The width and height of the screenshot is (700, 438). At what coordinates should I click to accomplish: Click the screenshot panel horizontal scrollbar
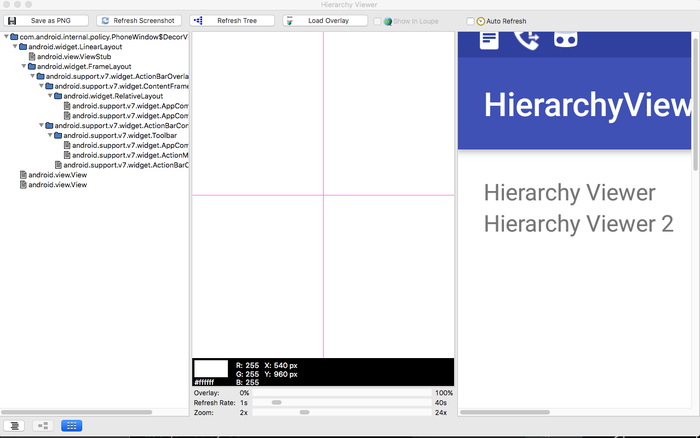505,412
